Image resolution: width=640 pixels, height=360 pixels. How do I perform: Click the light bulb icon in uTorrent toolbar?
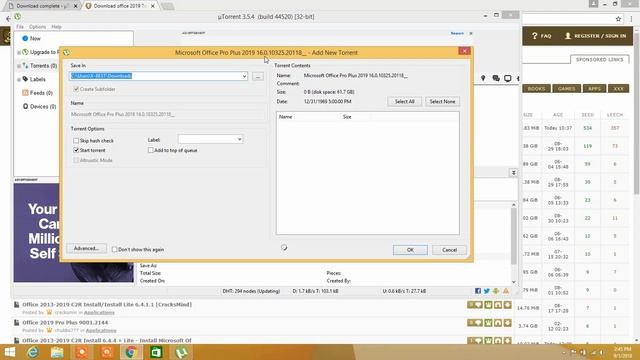tap(483, 78)
